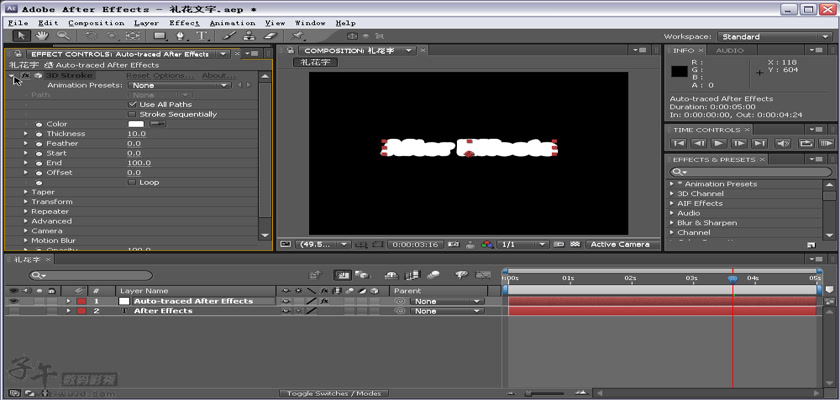The width and height of the screenshot is (840, 400).
Task: Open the 1/1 resolution dropdown
Action: [522, 244]
